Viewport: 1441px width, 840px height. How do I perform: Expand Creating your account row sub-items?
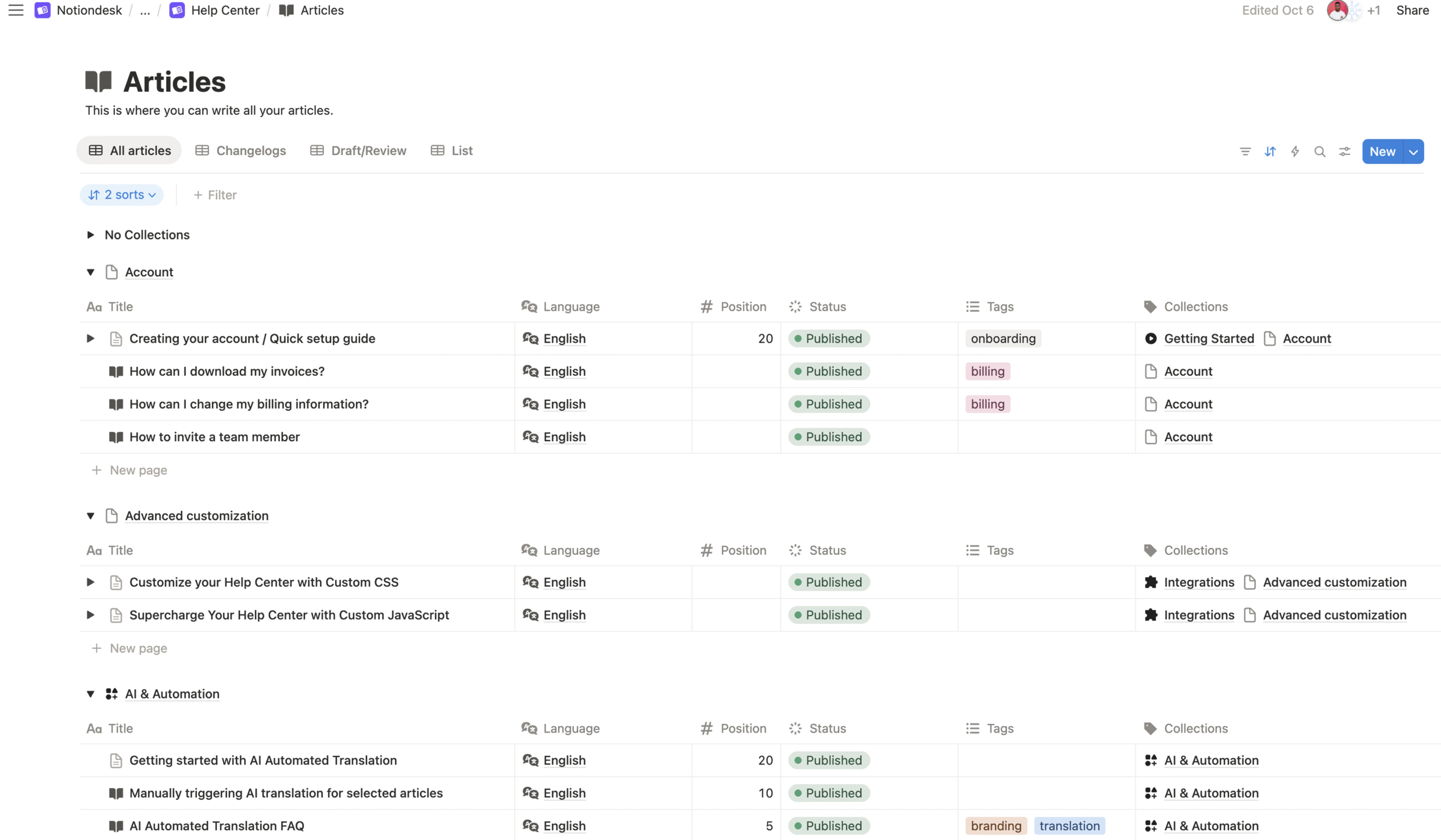[91, 338]
